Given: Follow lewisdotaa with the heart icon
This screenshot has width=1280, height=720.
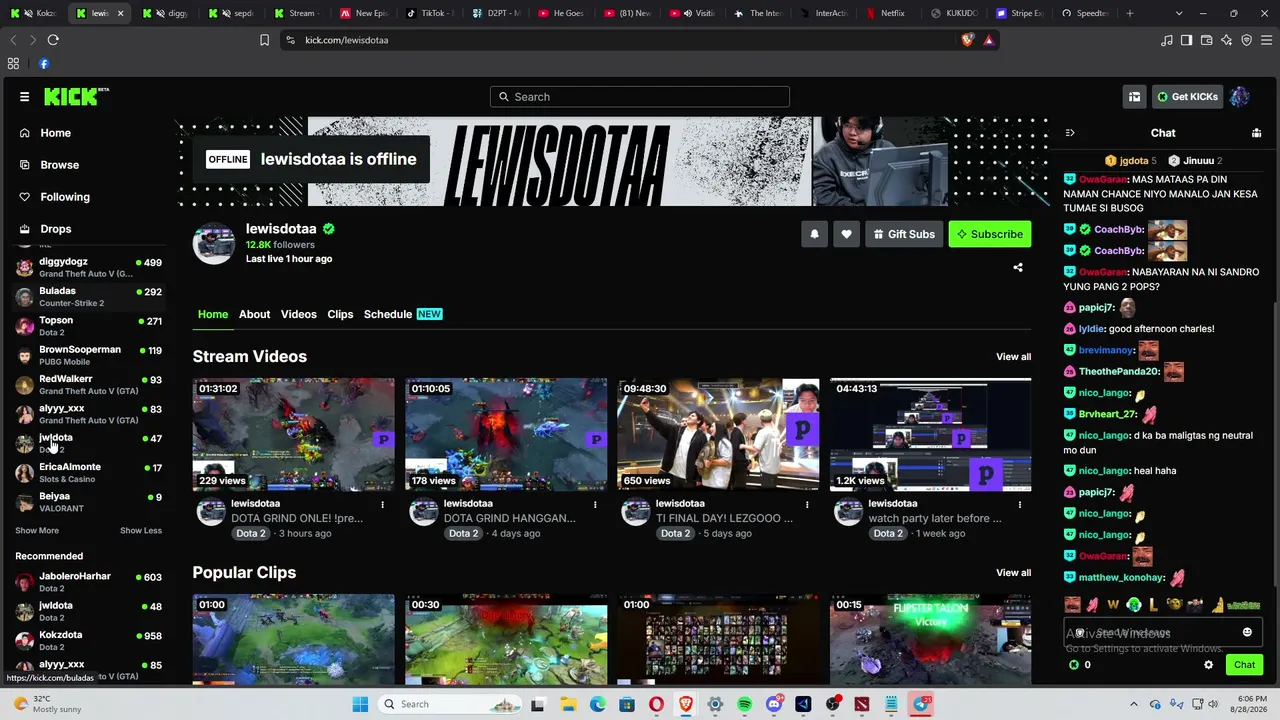Looking at the screenshot, I should 846,234.
